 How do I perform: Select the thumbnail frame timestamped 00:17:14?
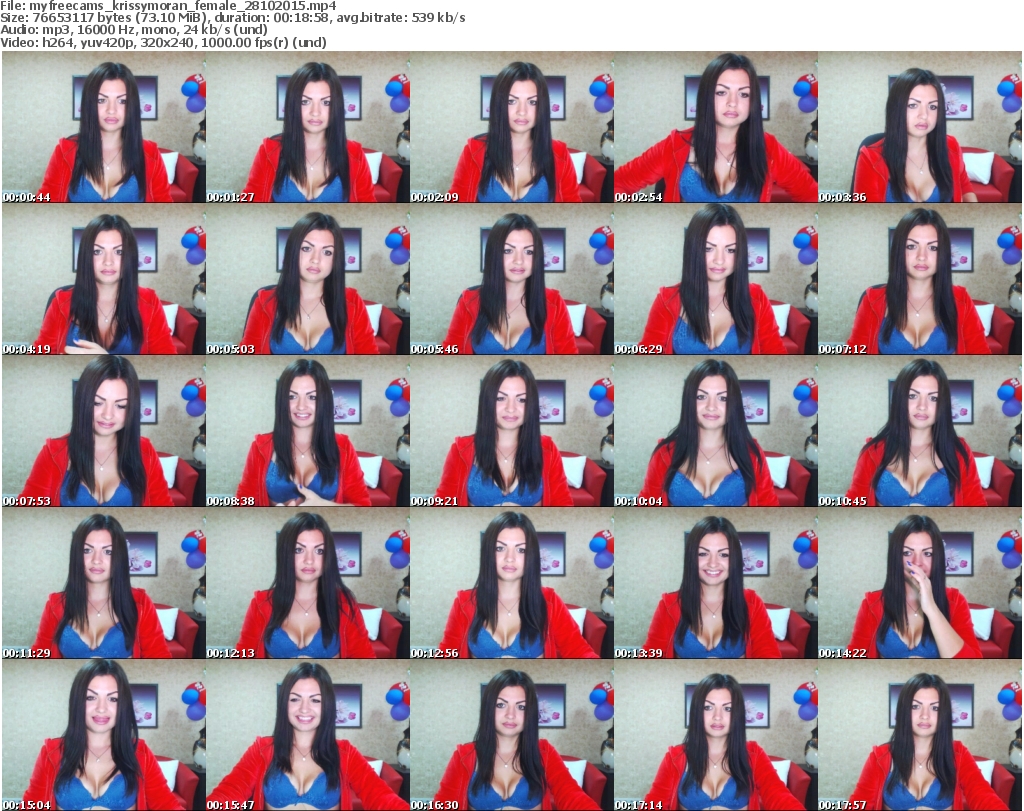pyautogui.click(x=716, y=735)
